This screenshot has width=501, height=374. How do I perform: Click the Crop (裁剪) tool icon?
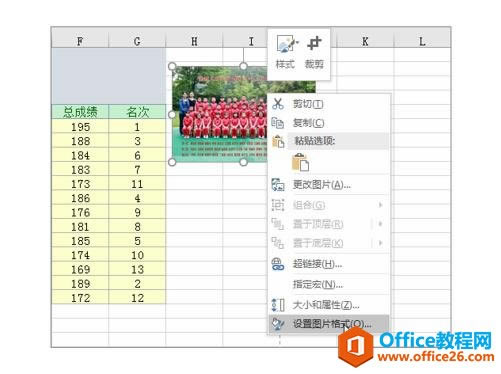(x=314, y=43)
